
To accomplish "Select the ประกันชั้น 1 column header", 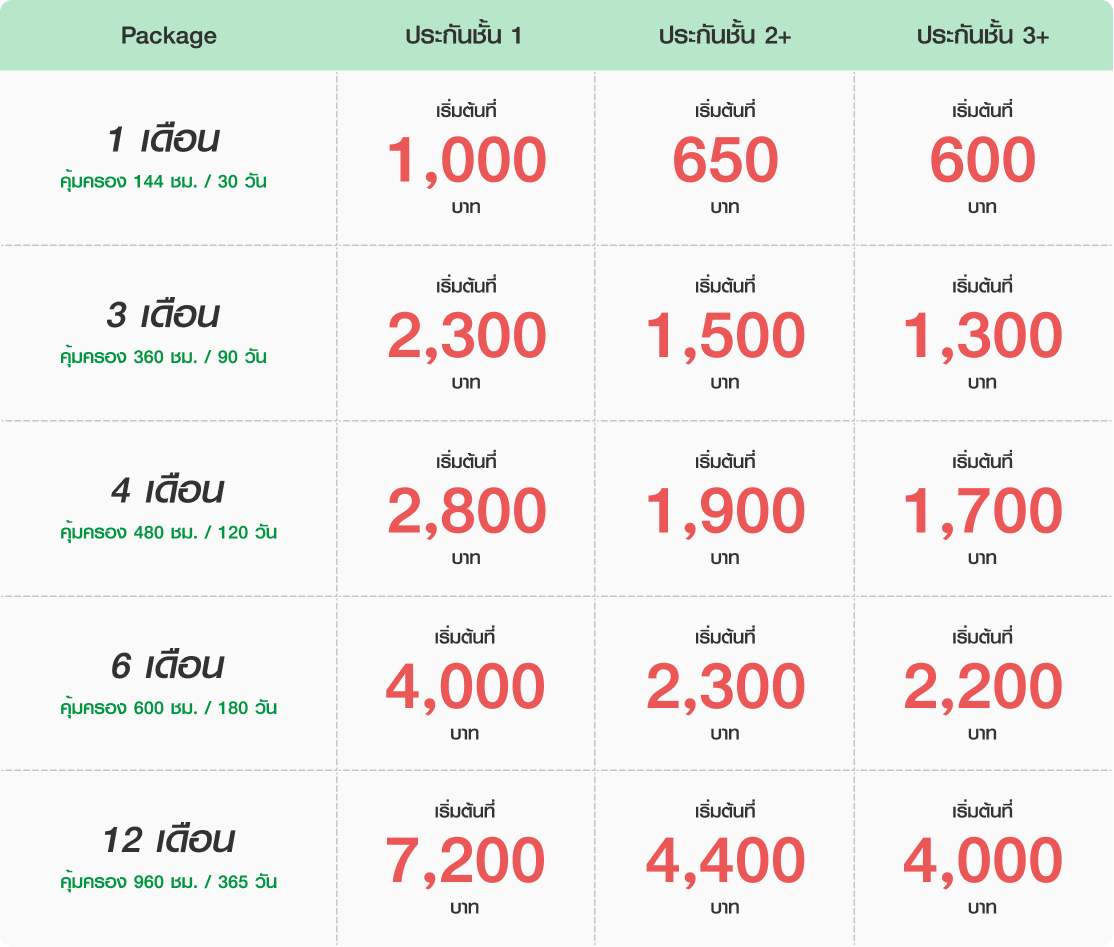I will [463, 36].
